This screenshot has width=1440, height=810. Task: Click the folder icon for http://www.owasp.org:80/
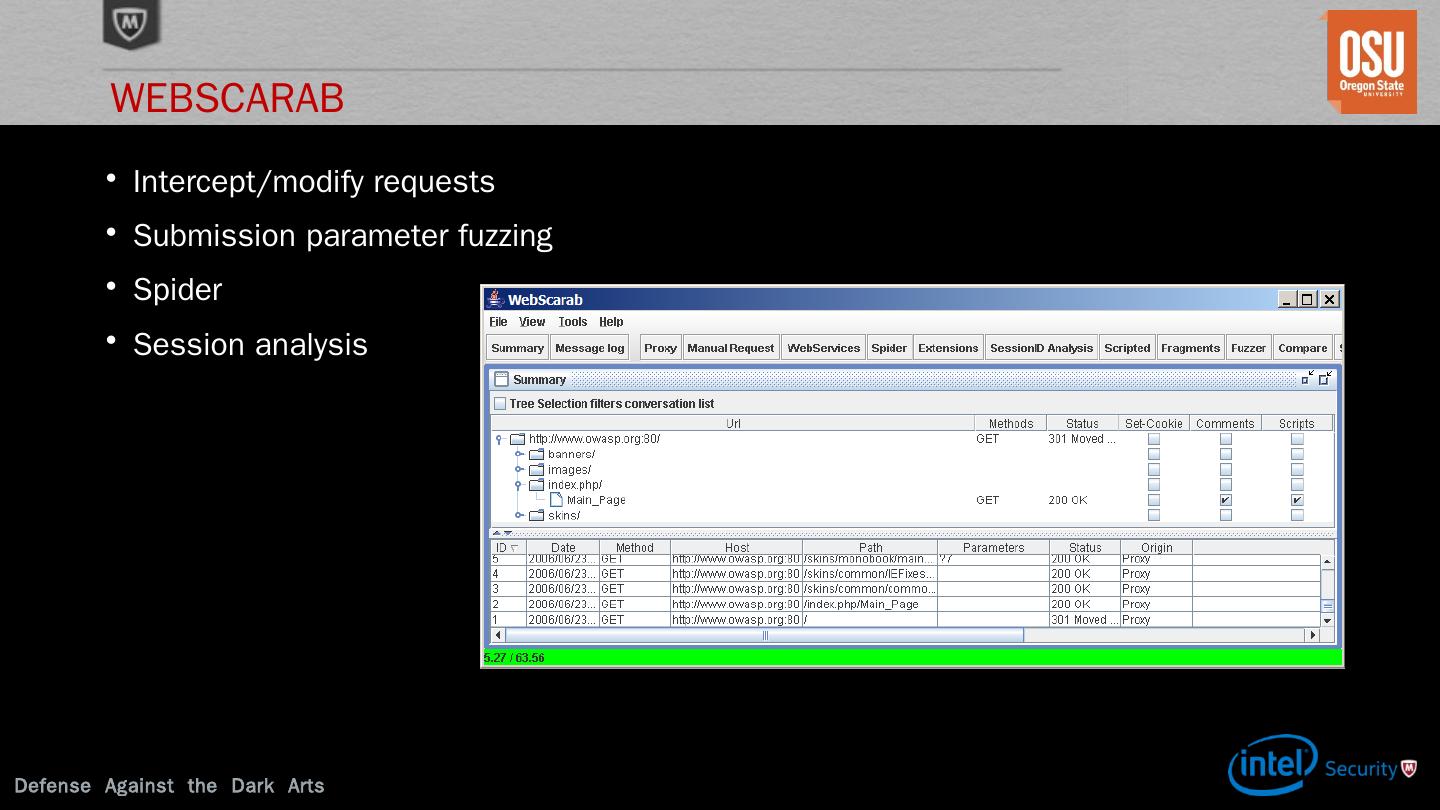[x=517, y=439]
